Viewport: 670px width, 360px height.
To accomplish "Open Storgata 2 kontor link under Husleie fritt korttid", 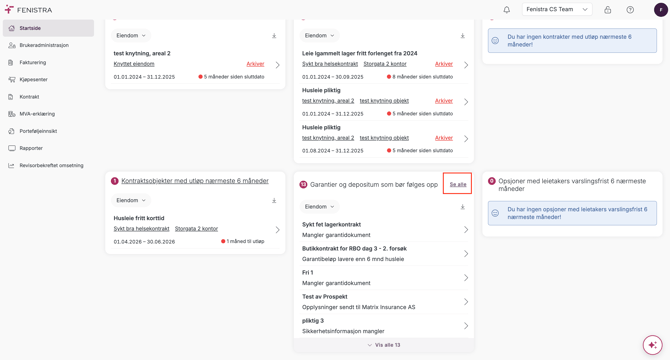I will (197, 229).
